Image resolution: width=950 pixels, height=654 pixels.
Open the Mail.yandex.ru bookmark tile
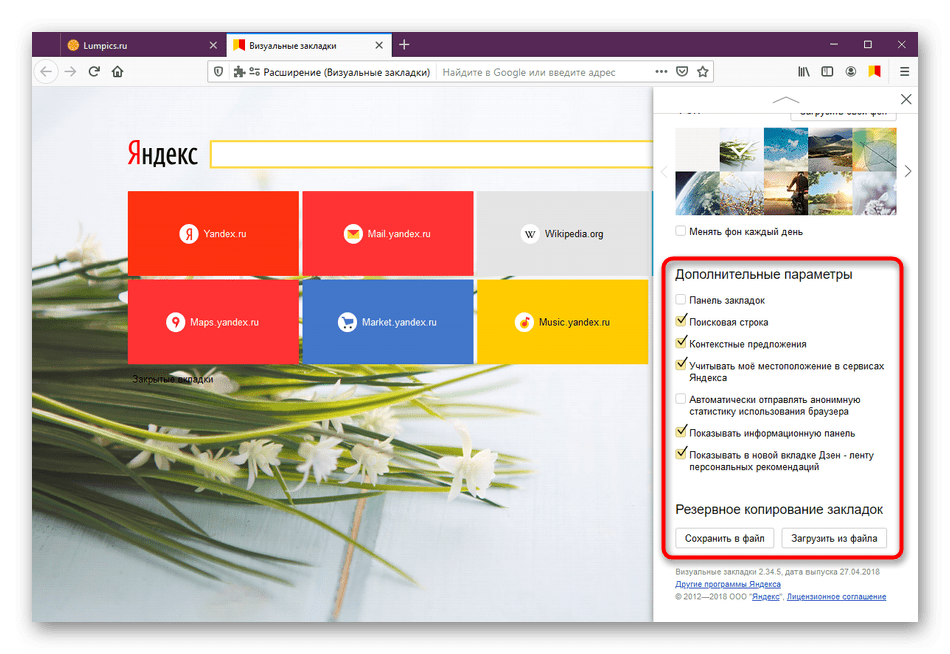(388, 233)
